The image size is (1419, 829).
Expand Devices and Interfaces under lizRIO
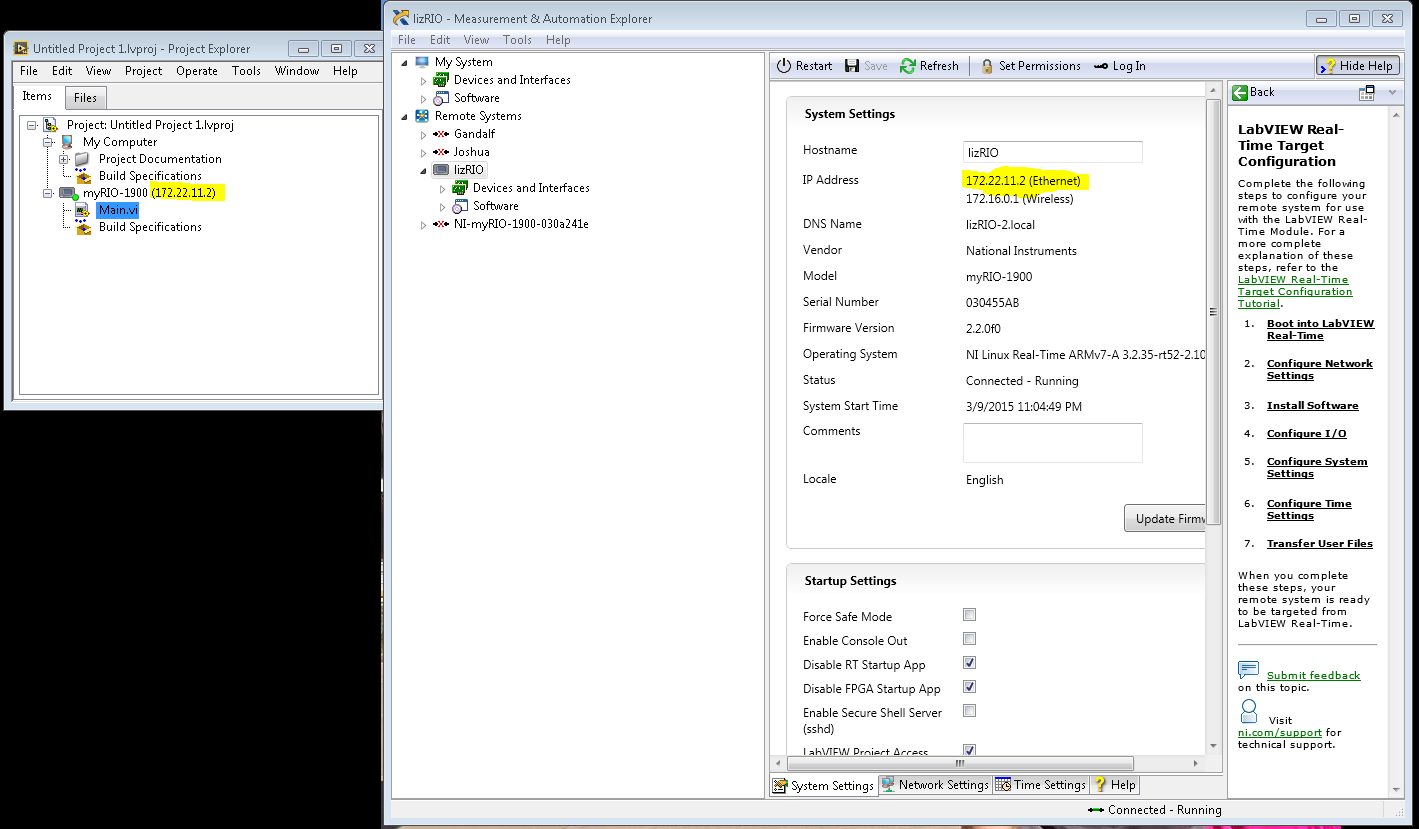[x=442, y=189]
